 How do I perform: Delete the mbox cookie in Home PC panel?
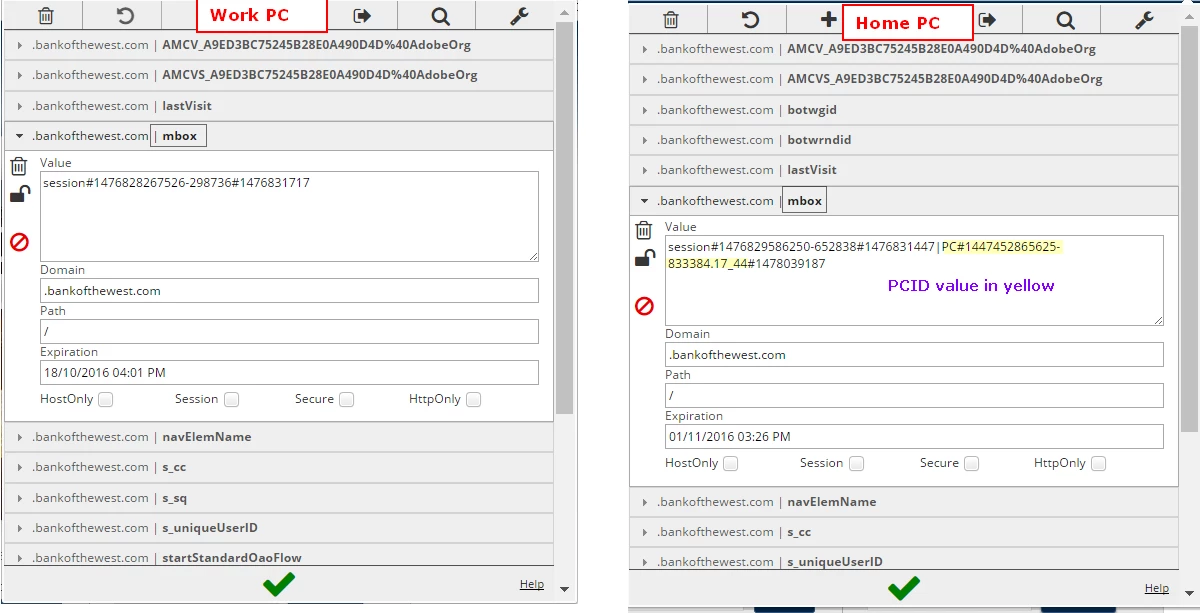click(x=644, y=231)
